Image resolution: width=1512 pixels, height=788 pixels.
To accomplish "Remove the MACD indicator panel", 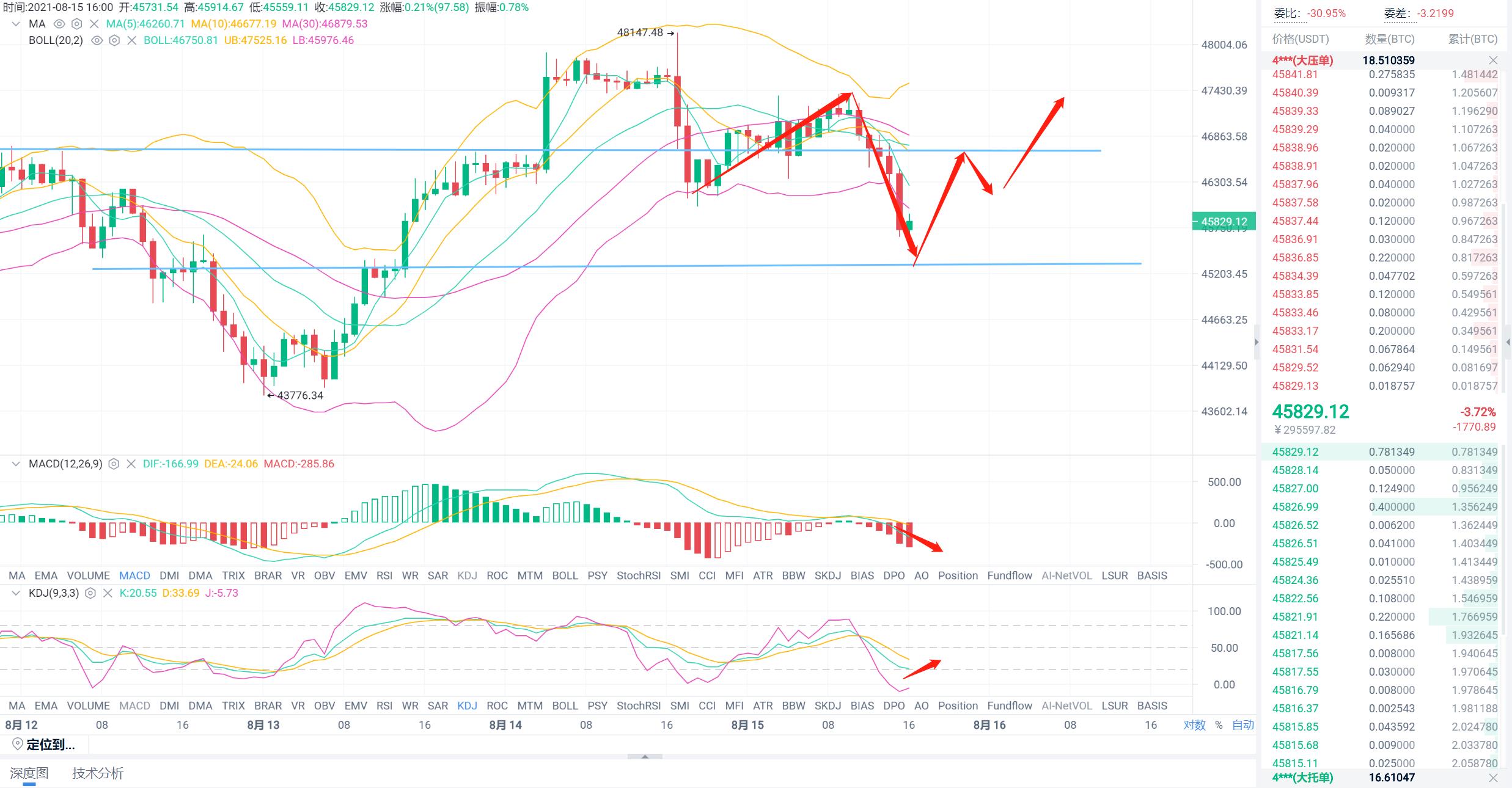I will click(x=131, y=464).
